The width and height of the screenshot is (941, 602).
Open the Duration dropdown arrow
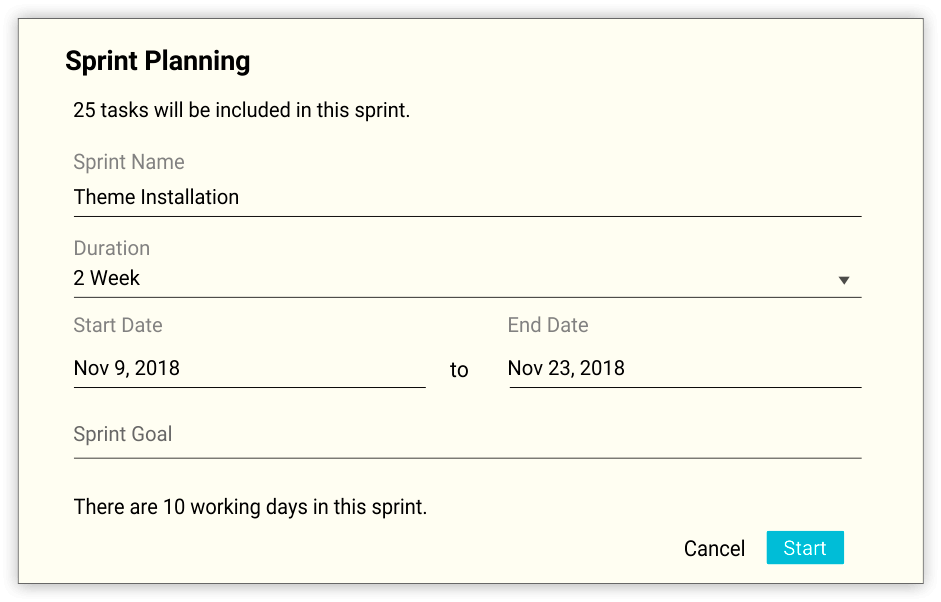[844, 280]
